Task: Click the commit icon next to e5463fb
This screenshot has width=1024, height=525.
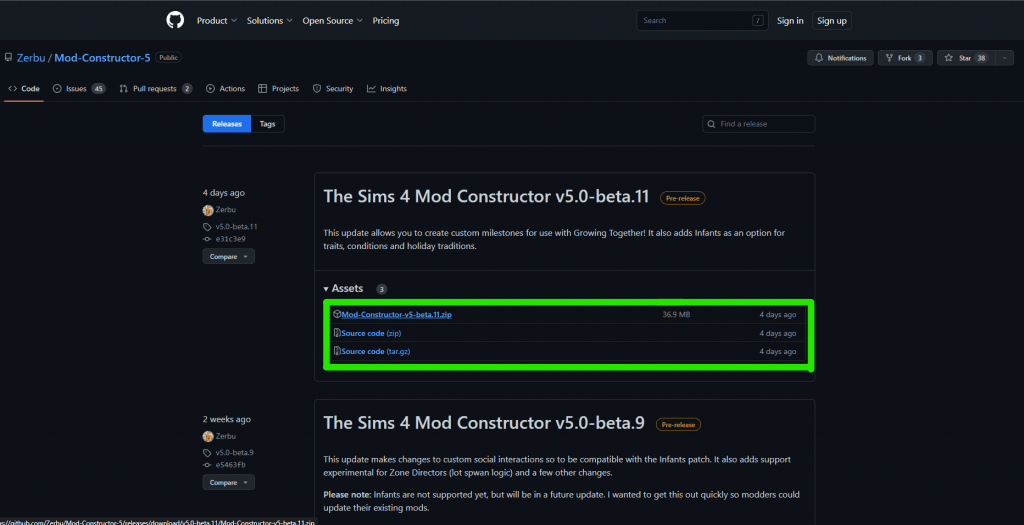Action: coord(207,465)
